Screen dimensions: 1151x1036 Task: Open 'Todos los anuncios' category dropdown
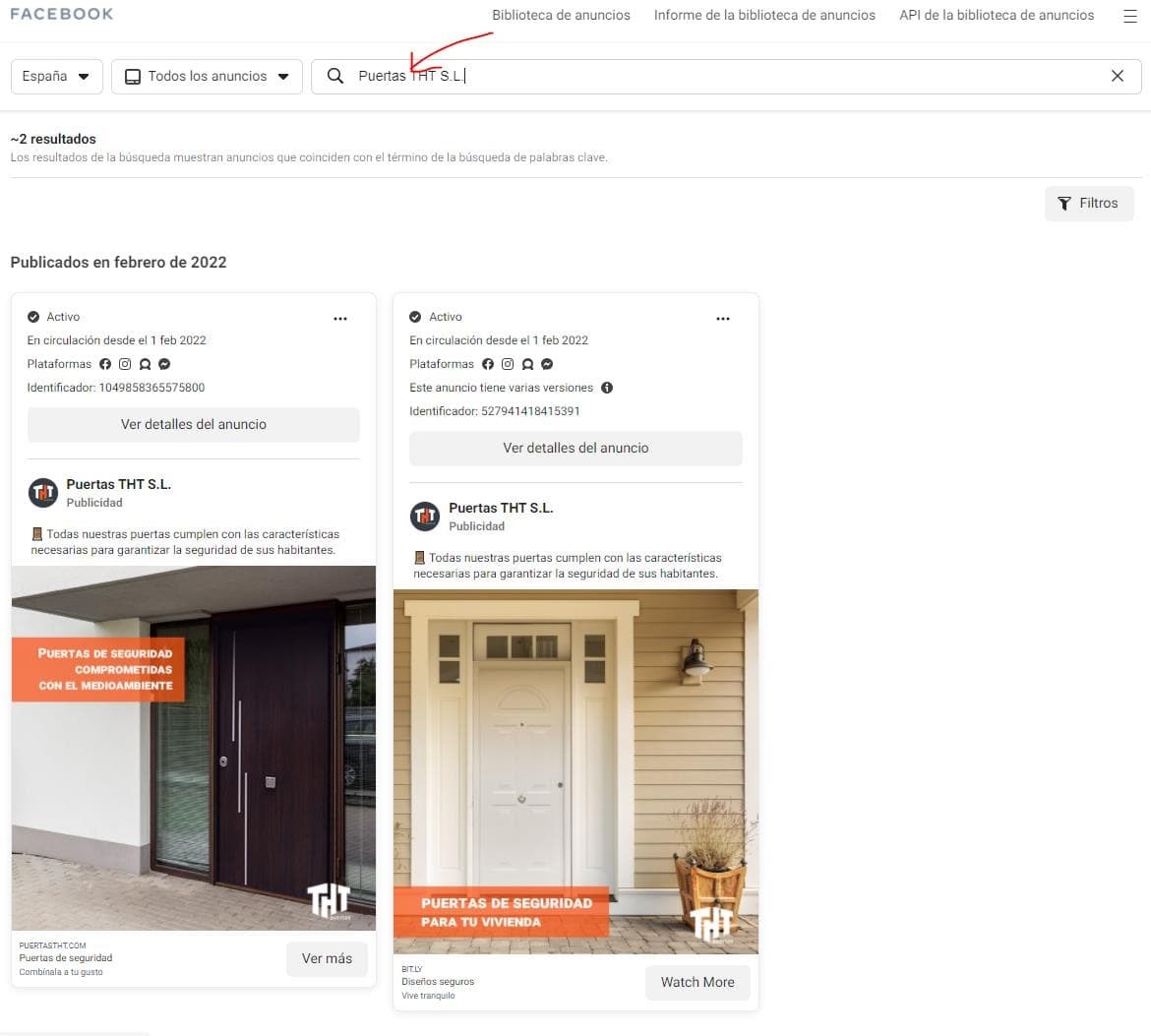click(x=207, y=77)
